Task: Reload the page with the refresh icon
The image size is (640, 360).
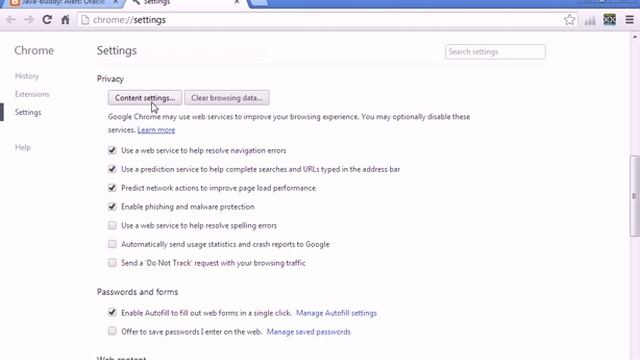Action: pos(47,20)
